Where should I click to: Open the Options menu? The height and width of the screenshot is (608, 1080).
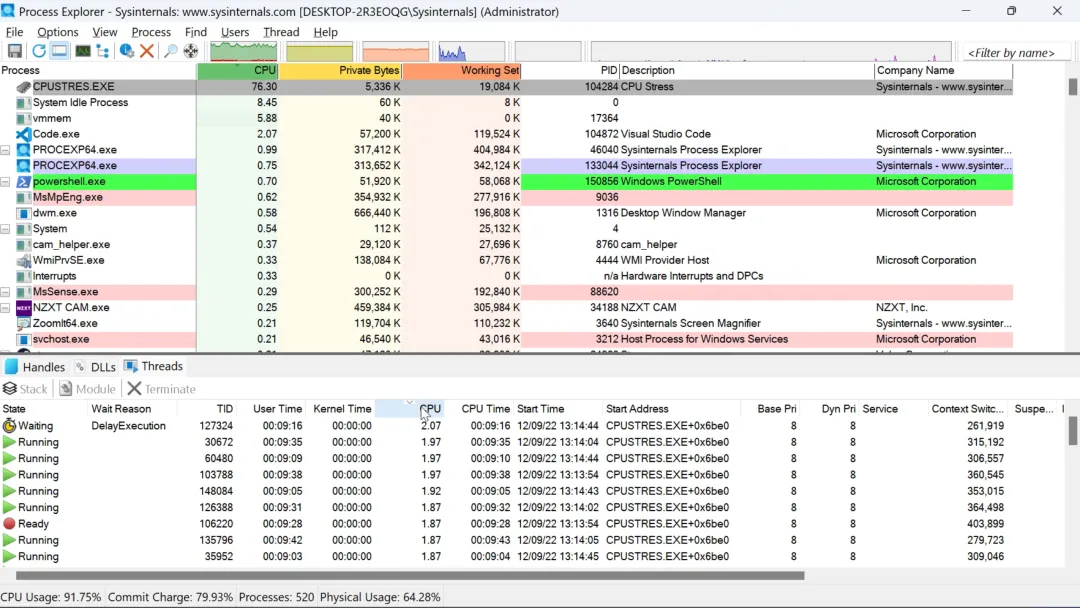tap(58, 32)
